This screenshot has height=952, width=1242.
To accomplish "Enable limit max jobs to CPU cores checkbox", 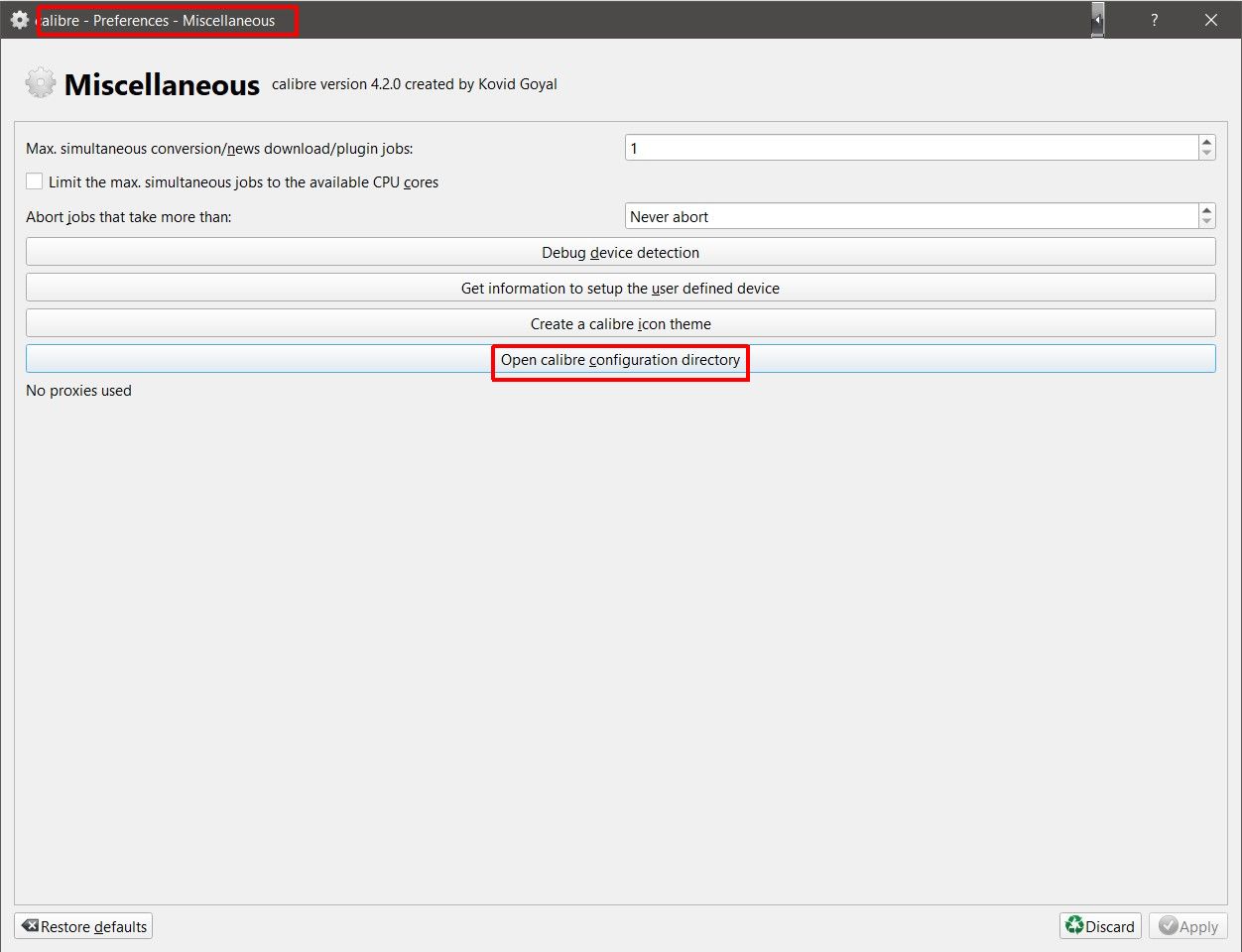I will coord(35,181).
